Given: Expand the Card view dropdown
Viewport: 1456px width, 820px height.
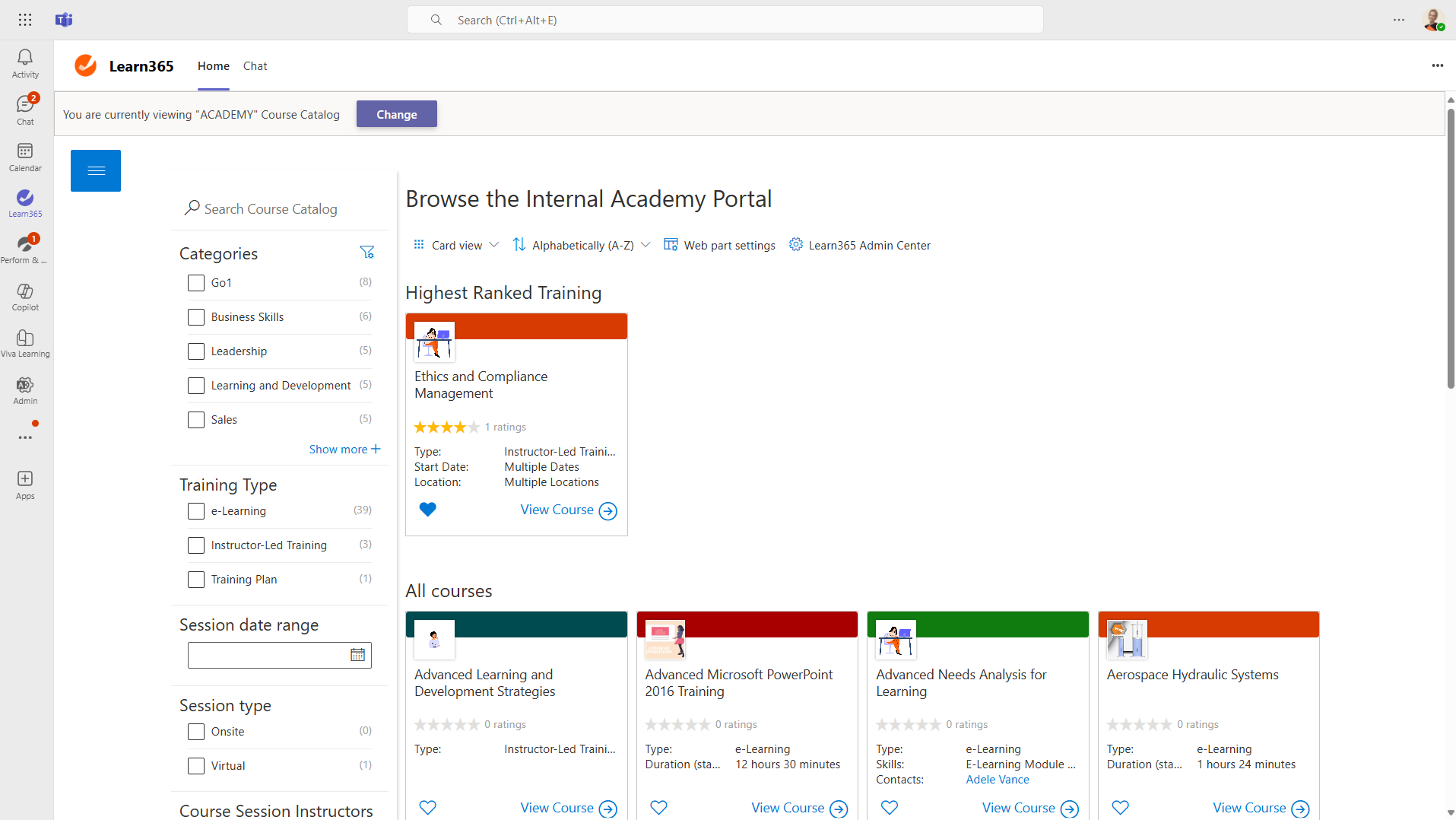Looking at the screenshot, I should [x=456, y=245].
